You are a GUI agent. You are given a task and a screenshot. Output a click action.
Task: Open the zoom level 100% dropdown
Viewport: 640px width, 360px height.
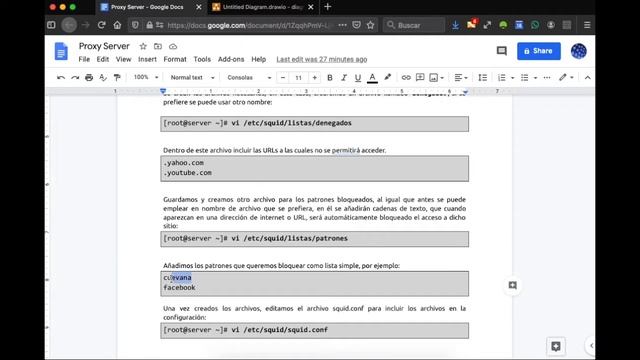(x=146, y=77)
